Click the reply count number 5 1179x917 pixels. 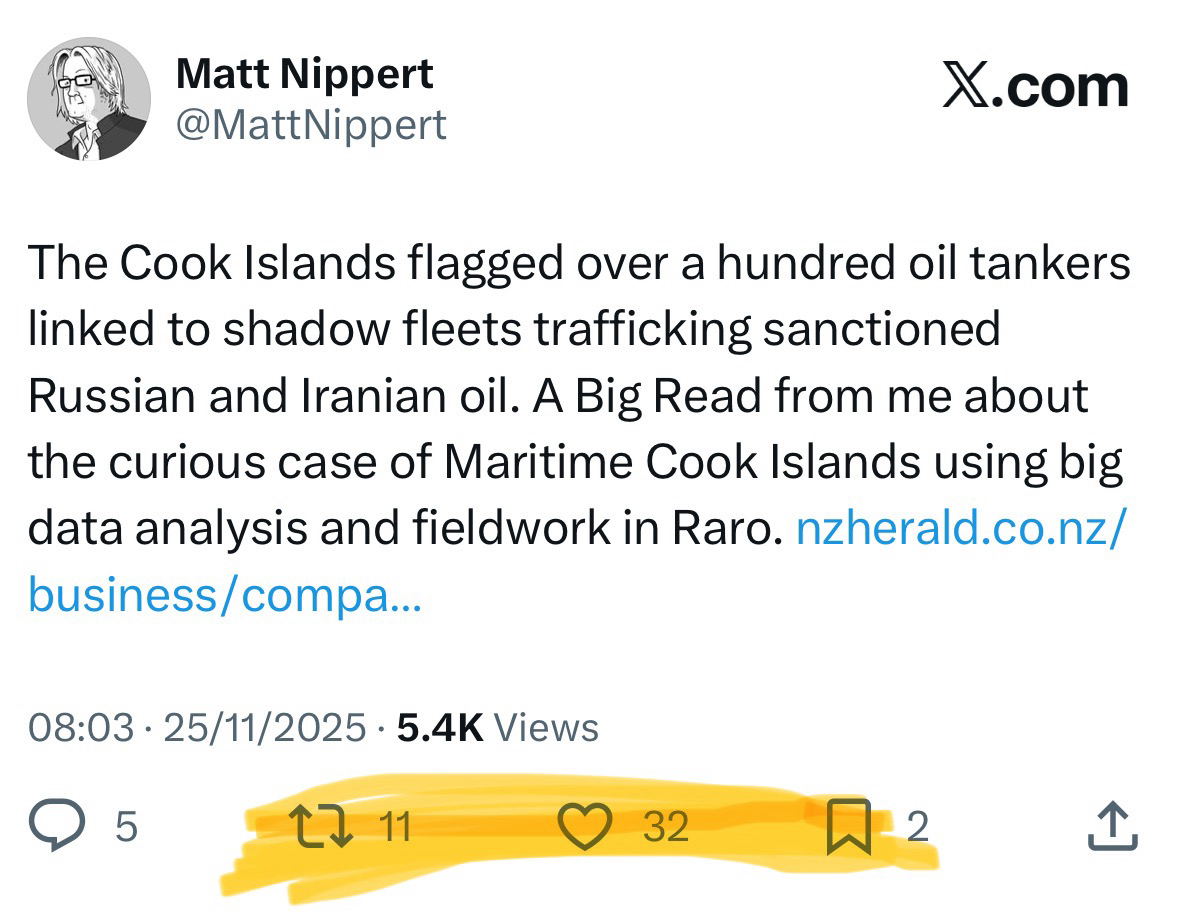click(125, 826)
